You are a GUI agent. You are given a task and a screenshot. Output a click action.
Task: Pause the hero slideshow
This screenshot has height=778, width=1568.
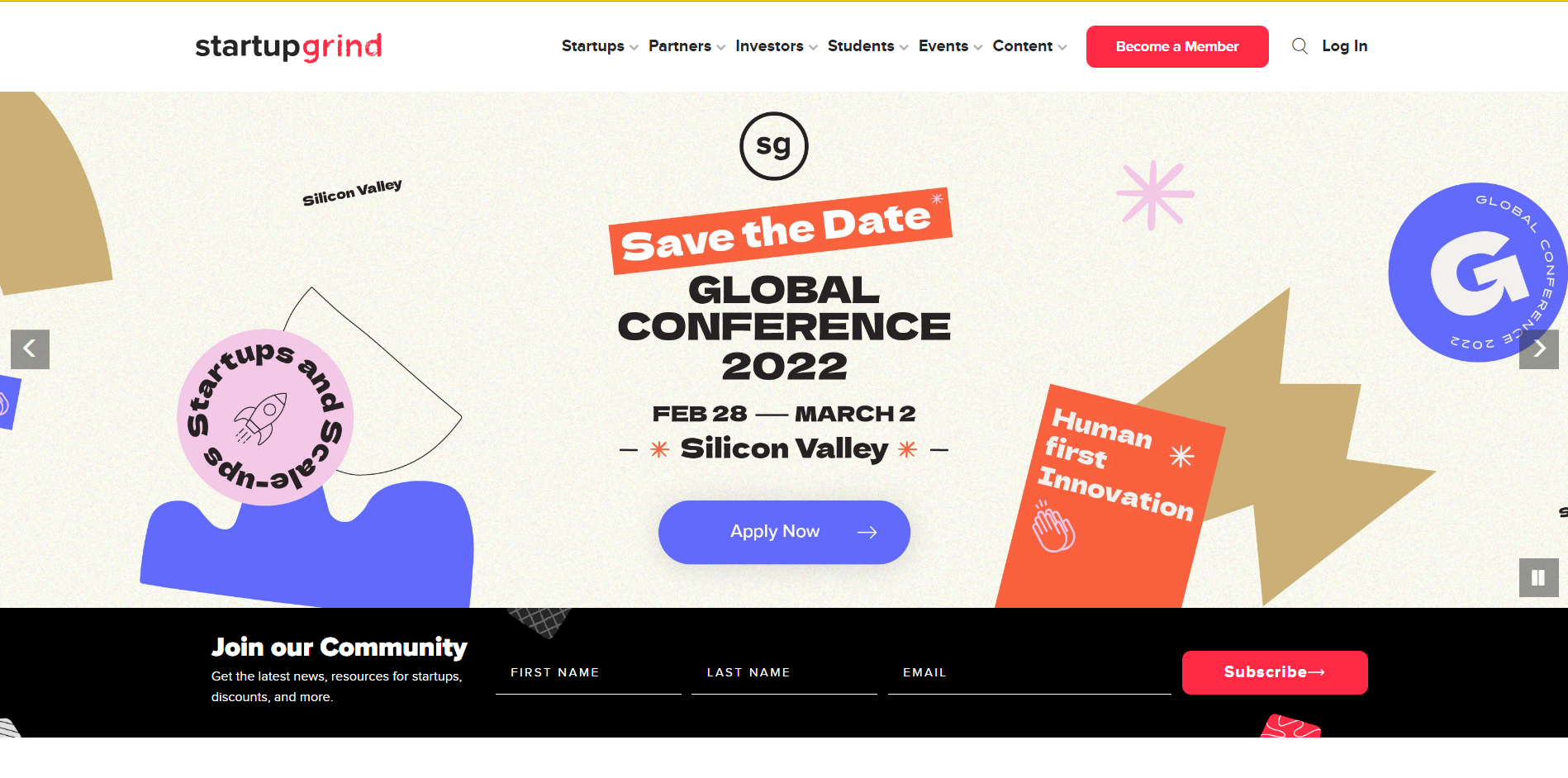click(x=1538, y=577)
